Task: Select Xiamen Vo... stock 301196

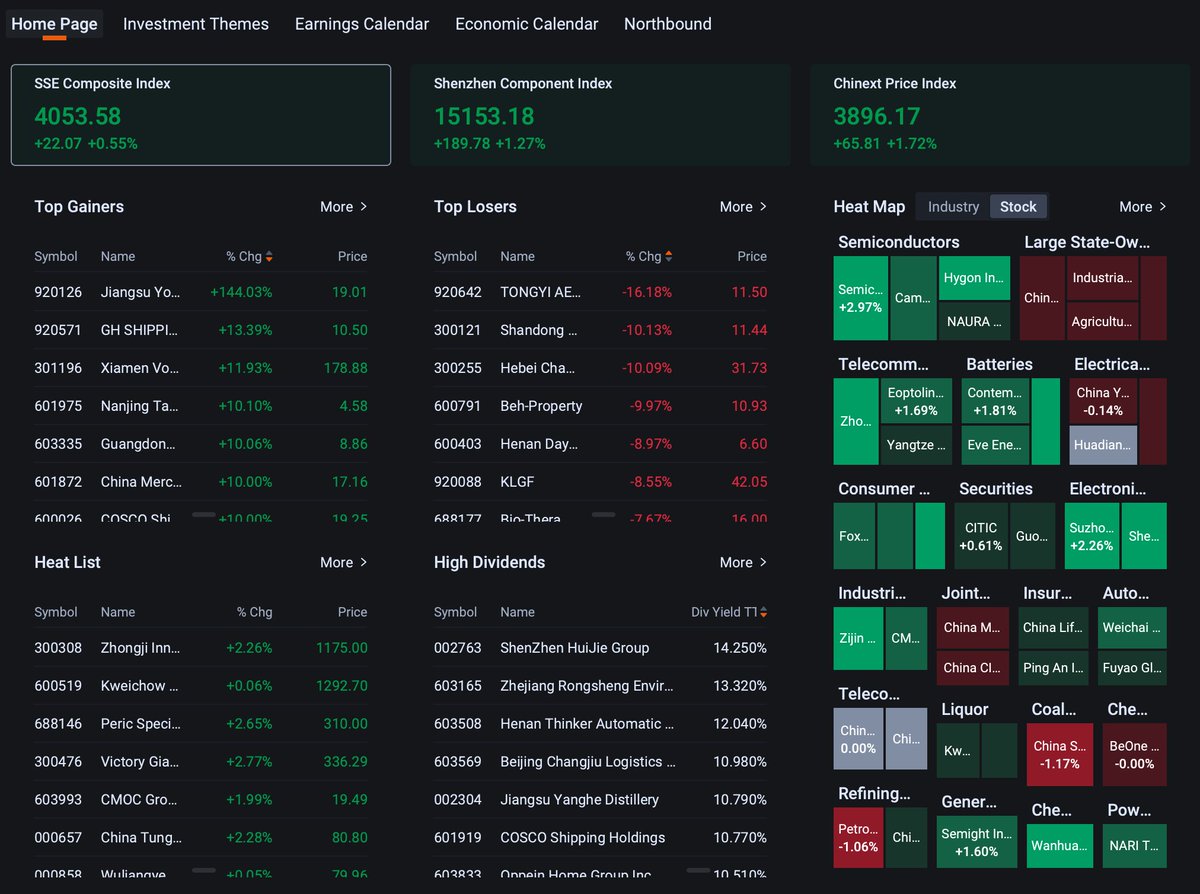Action: pyautogui.click(x=201, y=368)
